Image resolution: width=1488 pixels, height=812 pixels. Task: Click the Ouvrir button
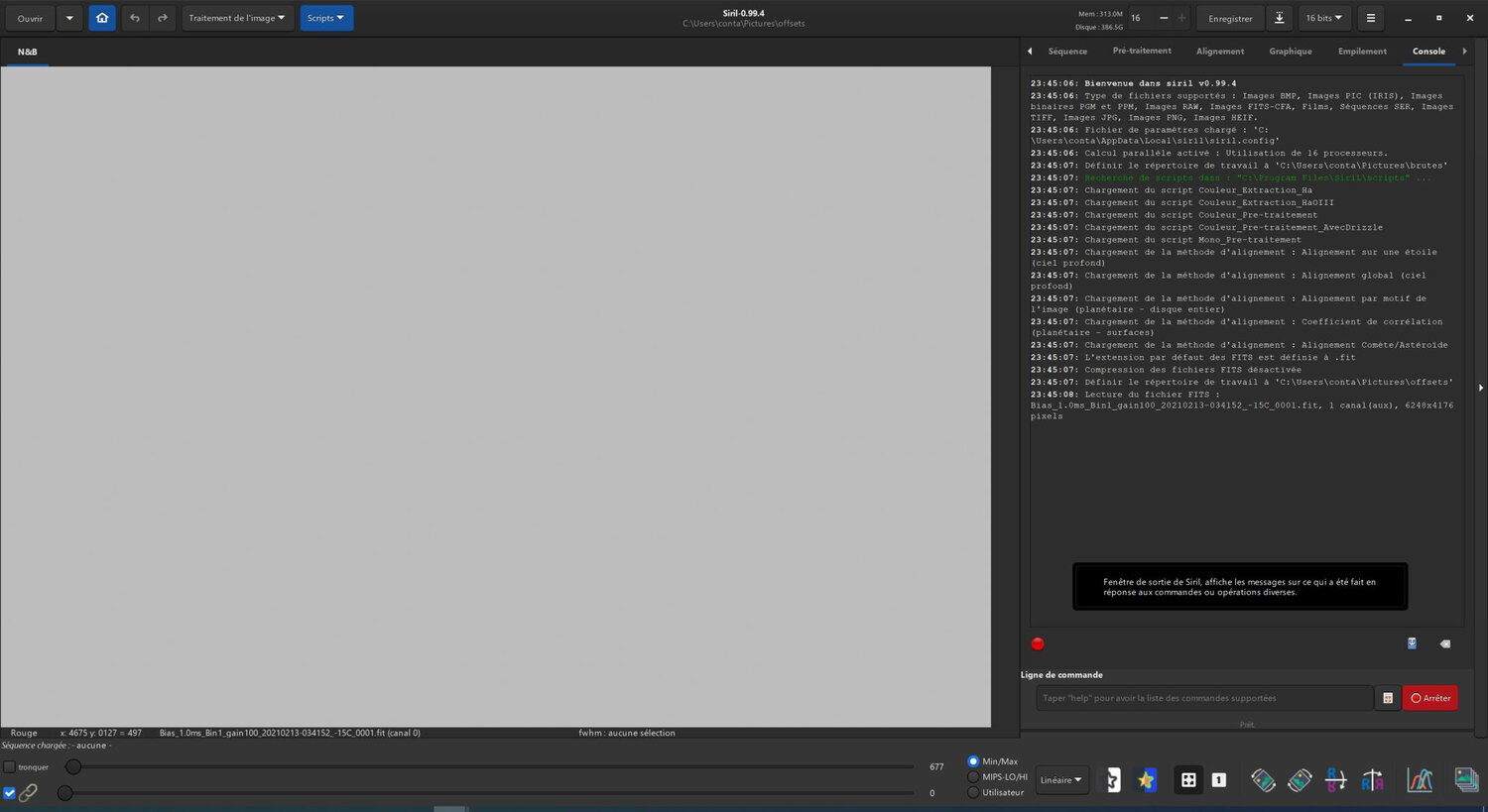(x=30, y=18)
